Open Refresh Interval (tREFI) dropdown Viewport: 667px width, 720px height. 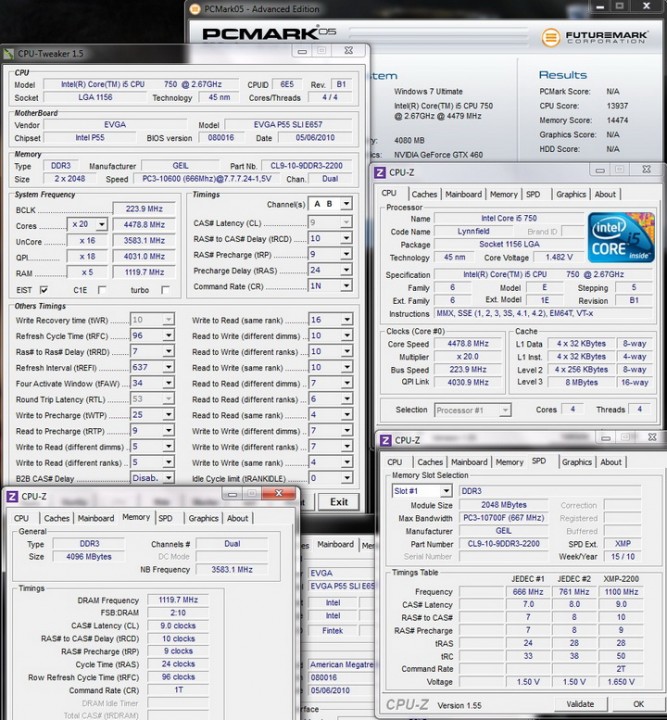pyautogui.click(x=168, y=367)
